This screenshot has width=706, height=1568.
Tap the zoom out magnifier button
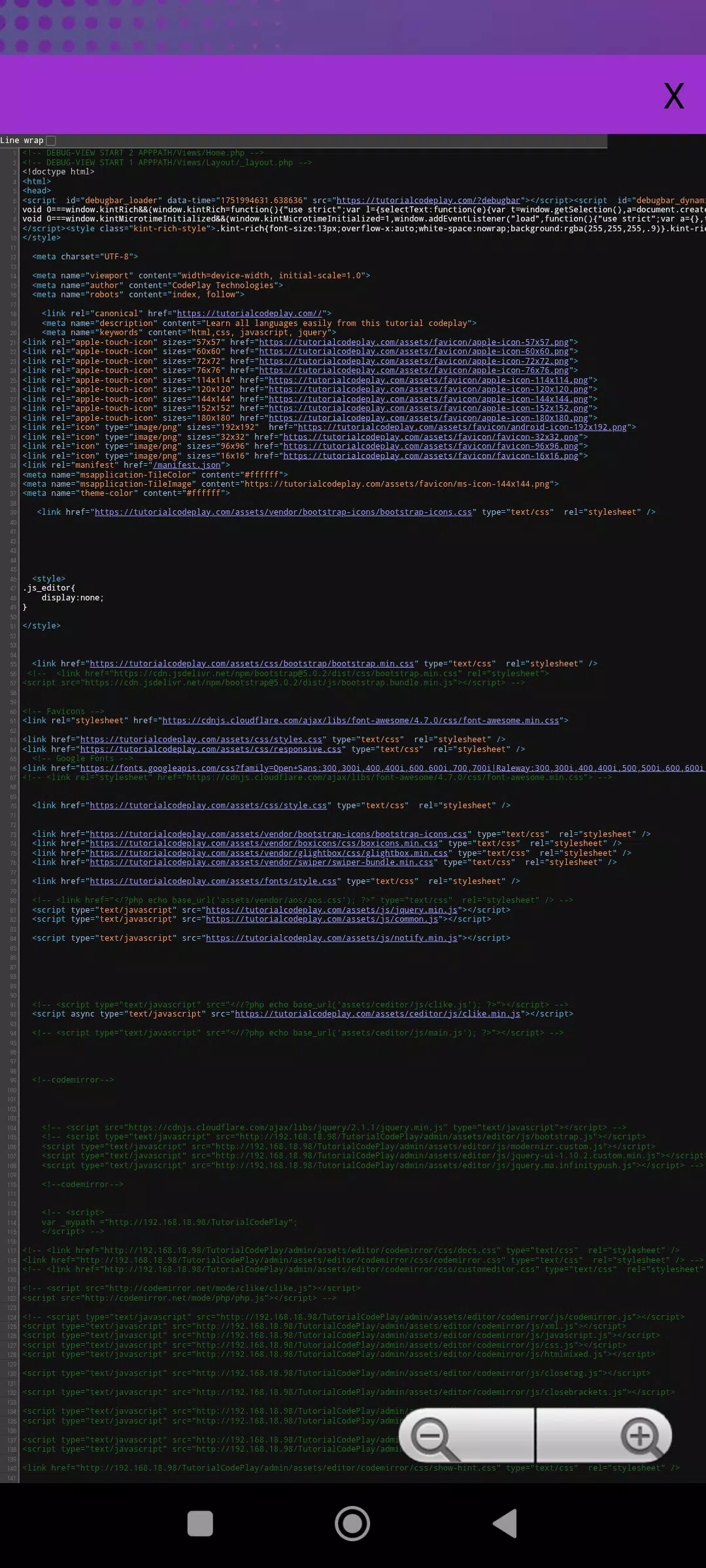467,1435
